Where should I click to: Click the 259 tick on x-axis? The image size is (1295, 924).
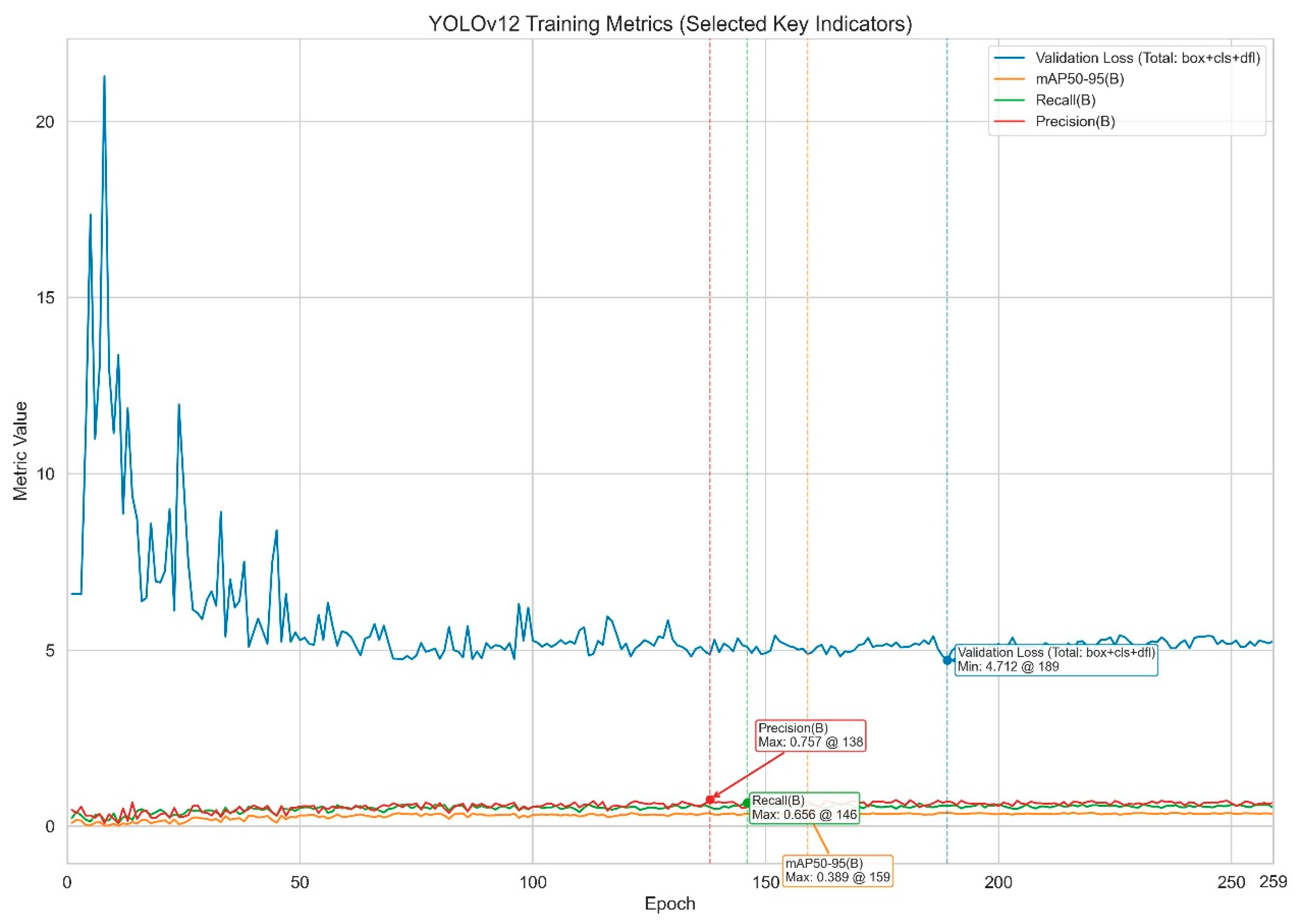[1273, 881]
